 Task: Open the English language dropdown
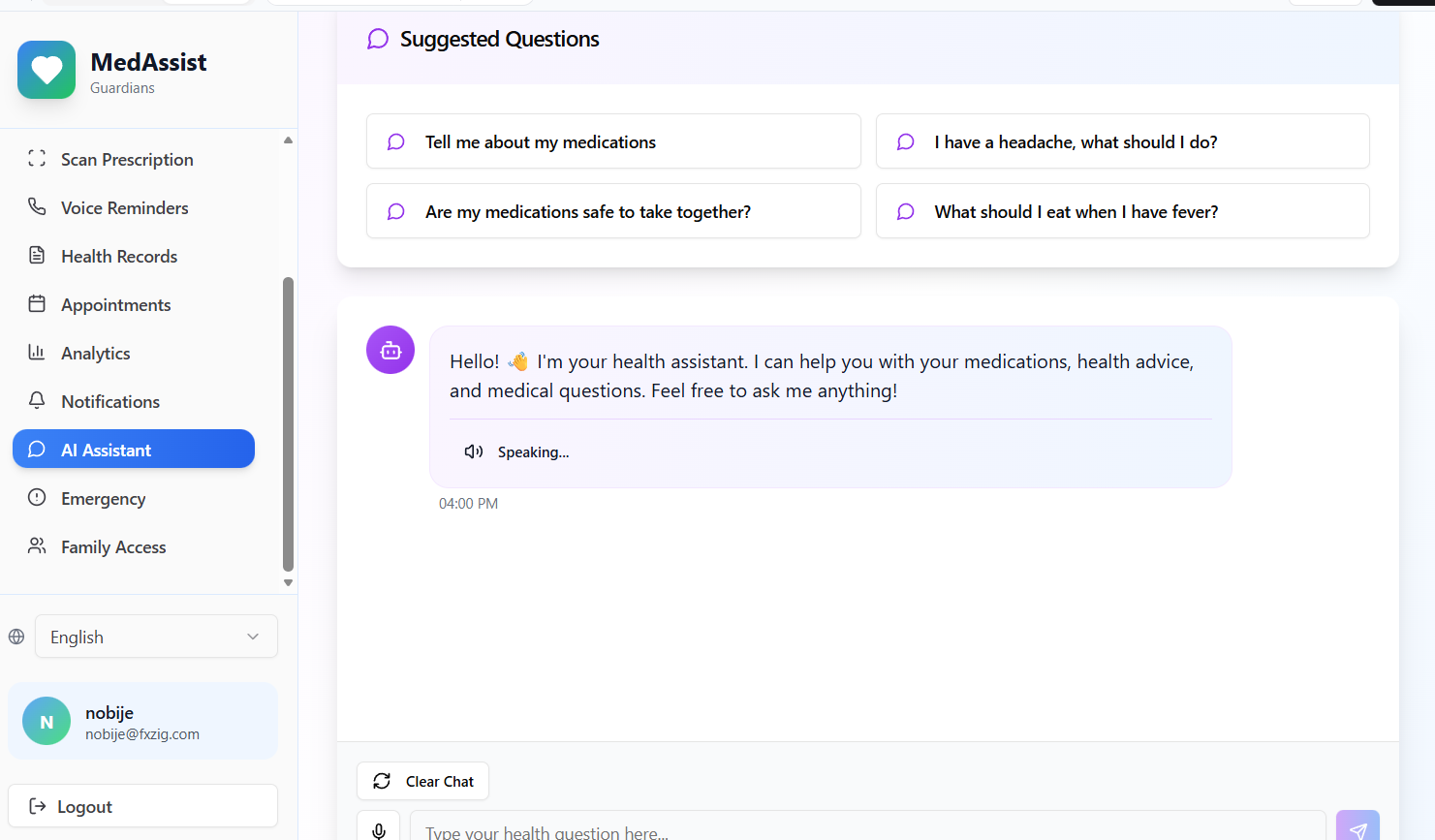pos(156,637)
